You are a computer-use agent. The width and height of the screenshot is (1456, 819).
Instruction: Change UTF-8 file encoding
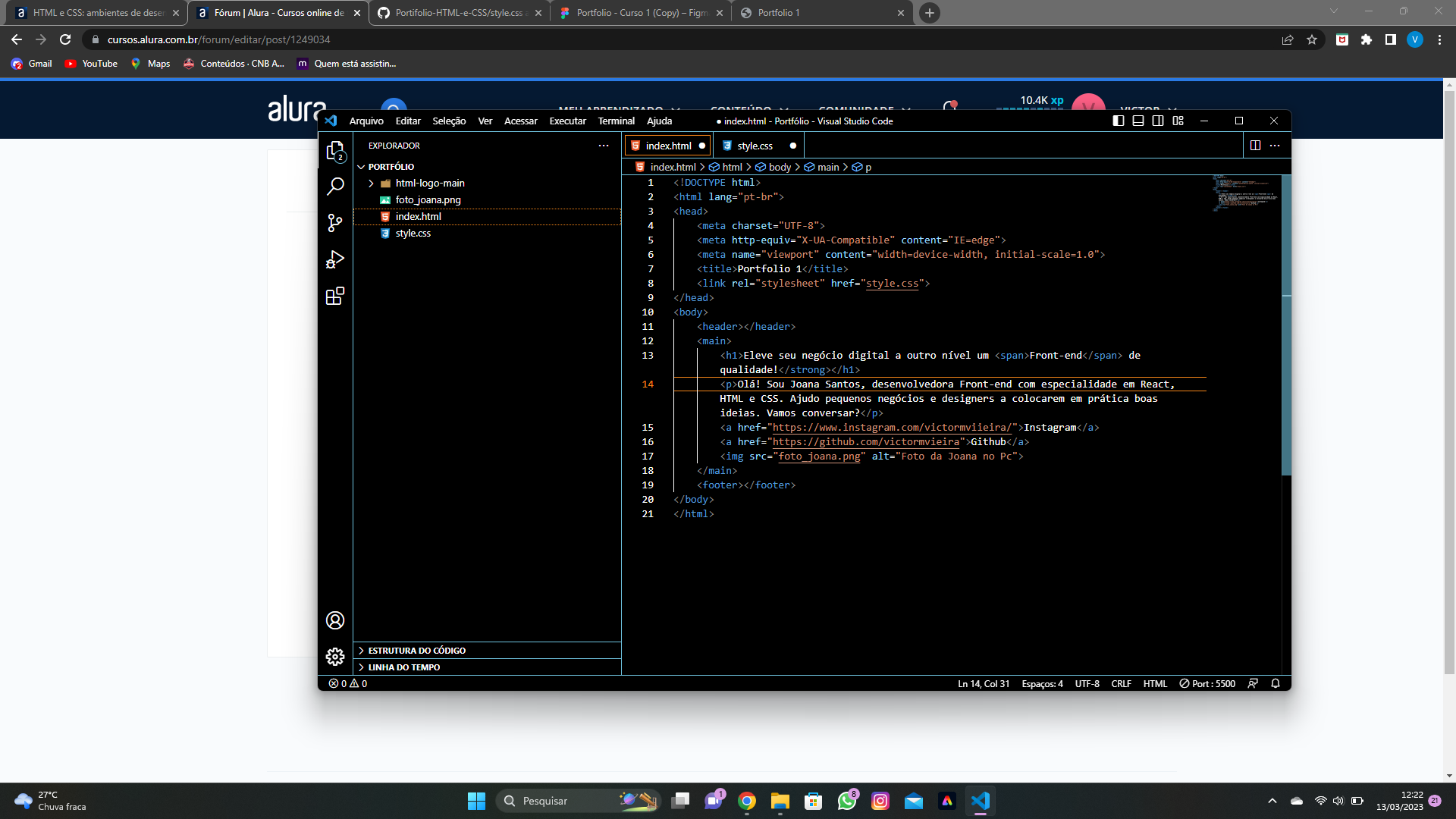(x=1087, y=684)
